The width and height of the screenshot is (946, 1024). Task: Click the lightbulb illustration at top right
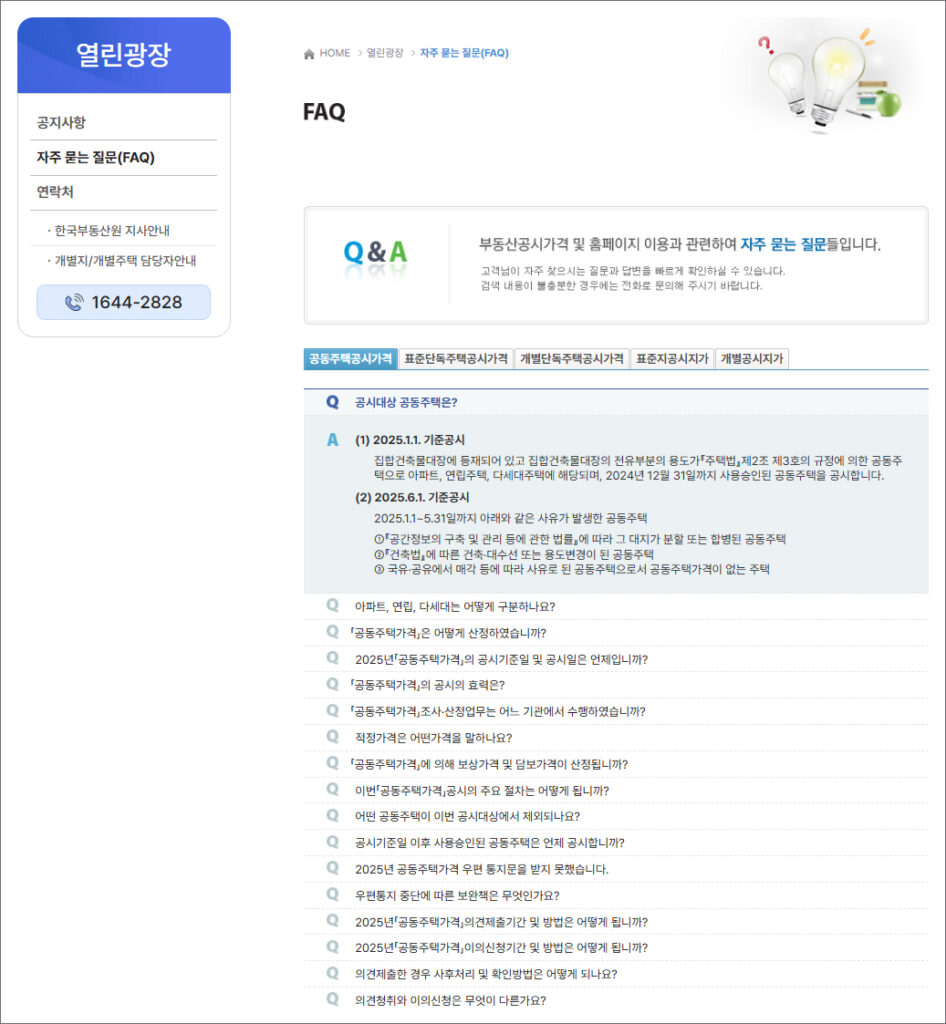(828, 75)
